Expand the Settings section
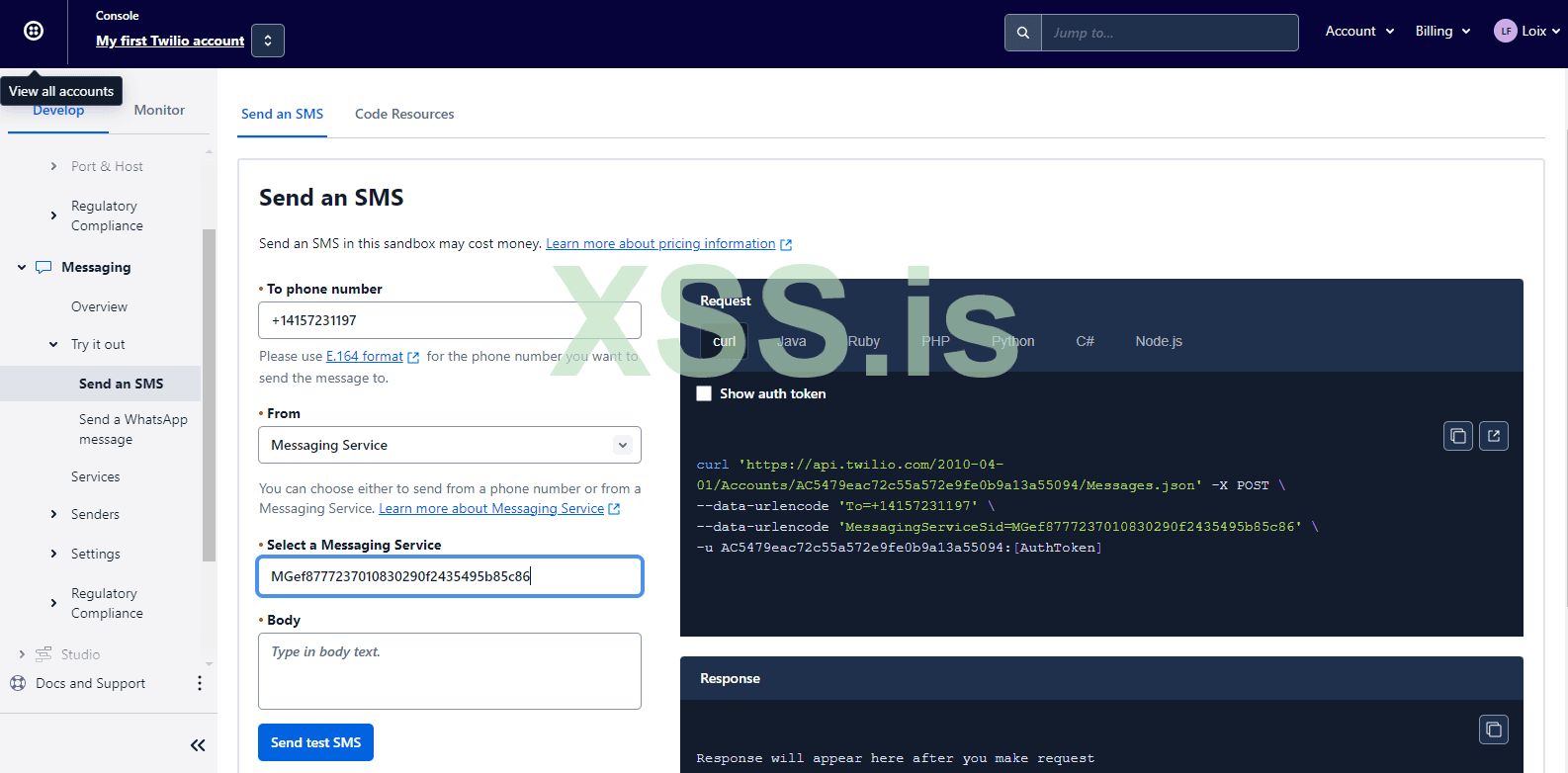 point(53,554)
